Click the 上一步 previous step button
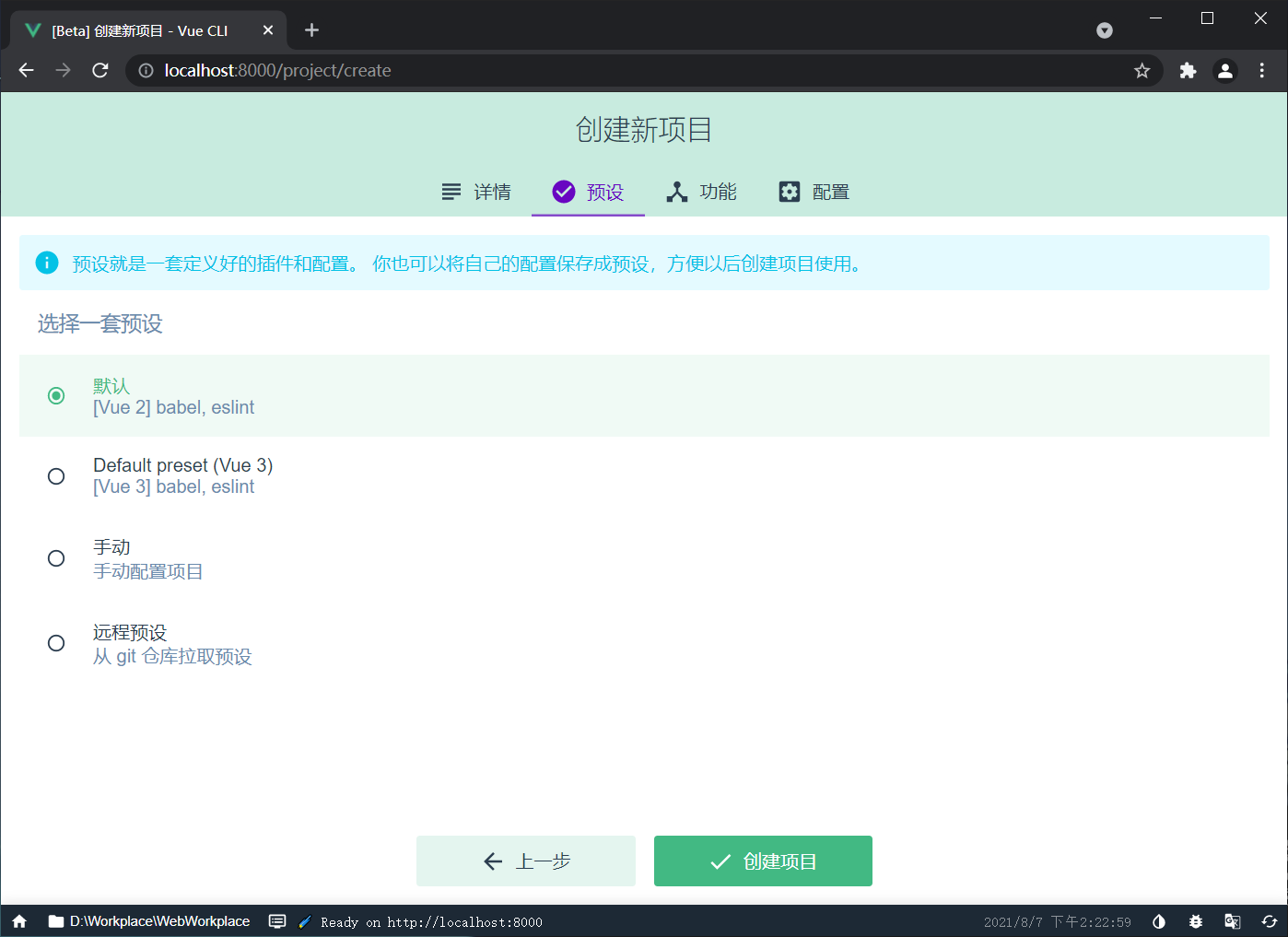This screenshot has height=937, width=1288. click(x=526, y=861)
